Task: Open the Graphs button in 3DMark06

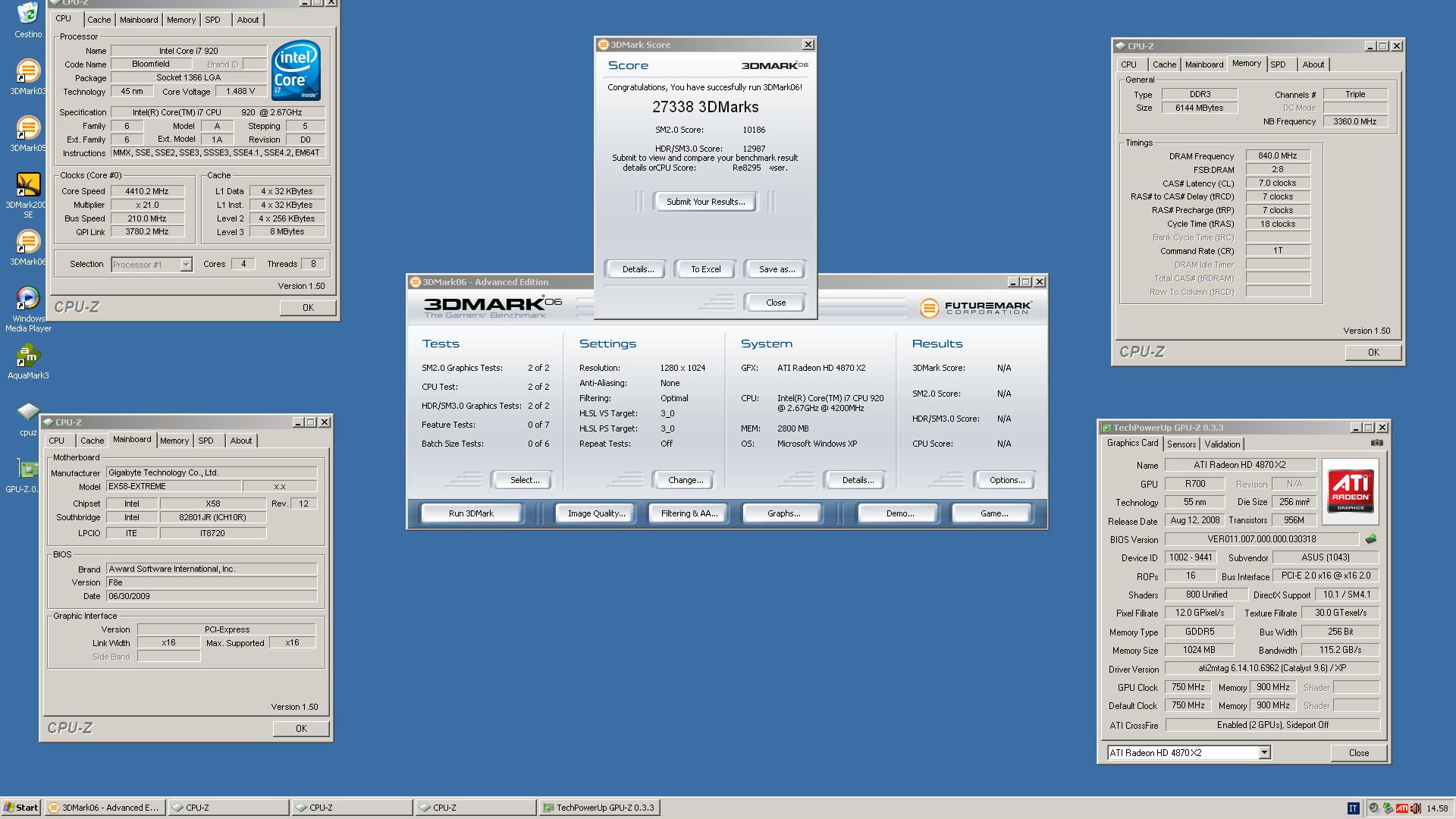Action: 783,513
